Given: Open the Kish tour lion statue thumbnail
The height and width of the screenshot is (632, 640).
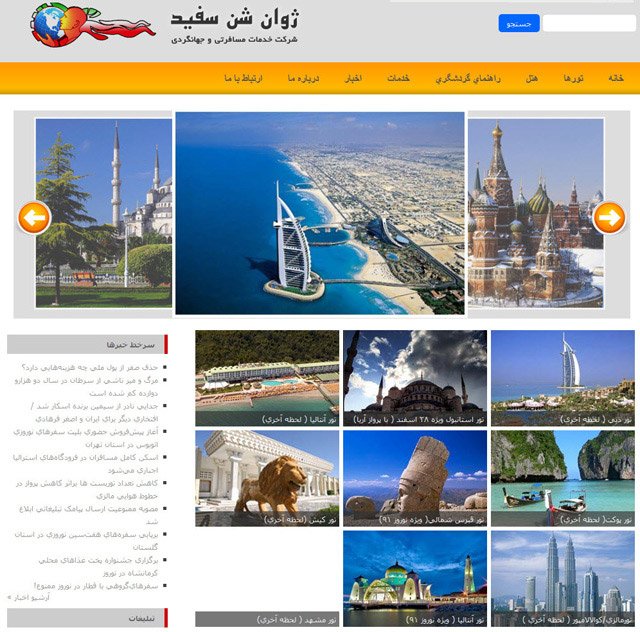Looking at the screenshot, I should [x=267, y=478].
